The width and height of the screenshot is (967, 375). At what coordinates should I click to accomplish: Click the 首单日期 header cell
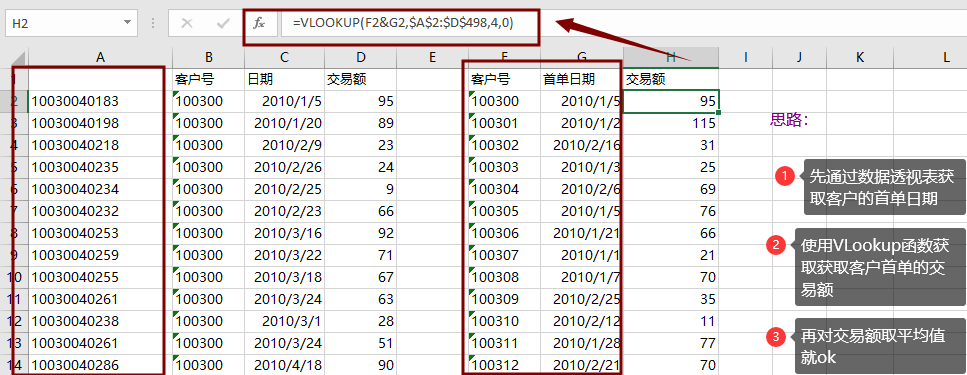click(582, 79)
